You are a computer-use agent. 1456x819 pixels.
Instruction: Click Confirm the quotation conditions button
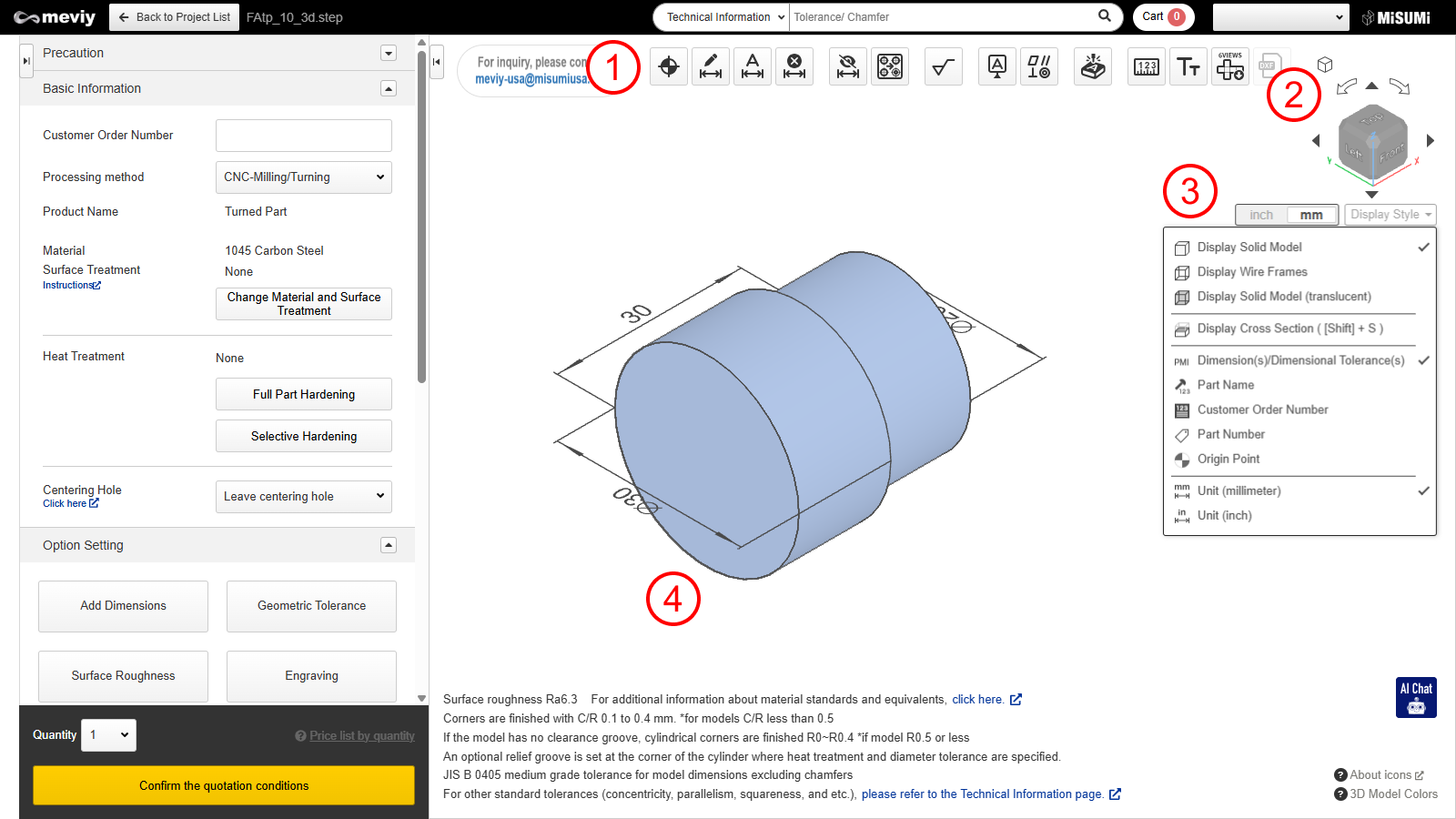point(224,785)
